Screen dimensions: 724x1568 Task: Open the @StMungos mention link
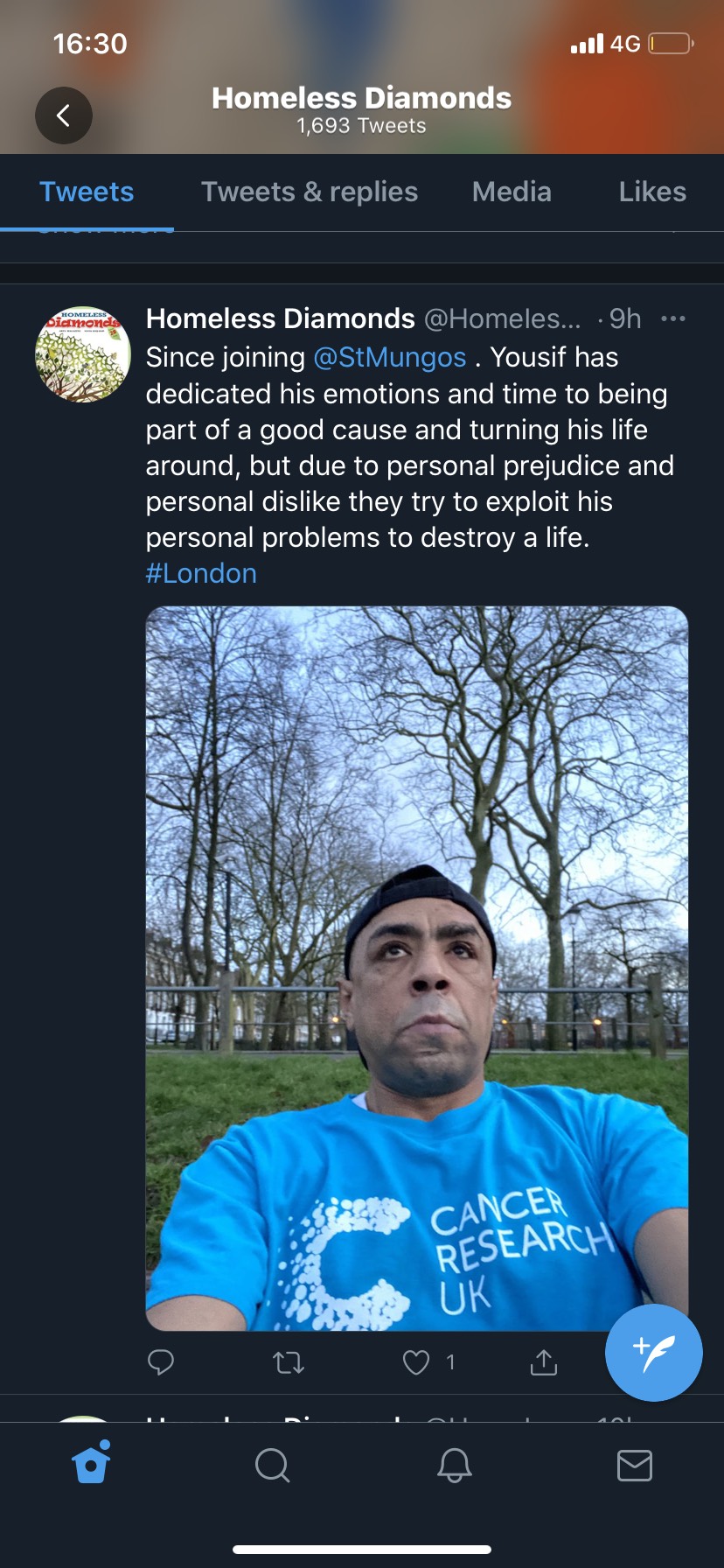coord(390,357)
